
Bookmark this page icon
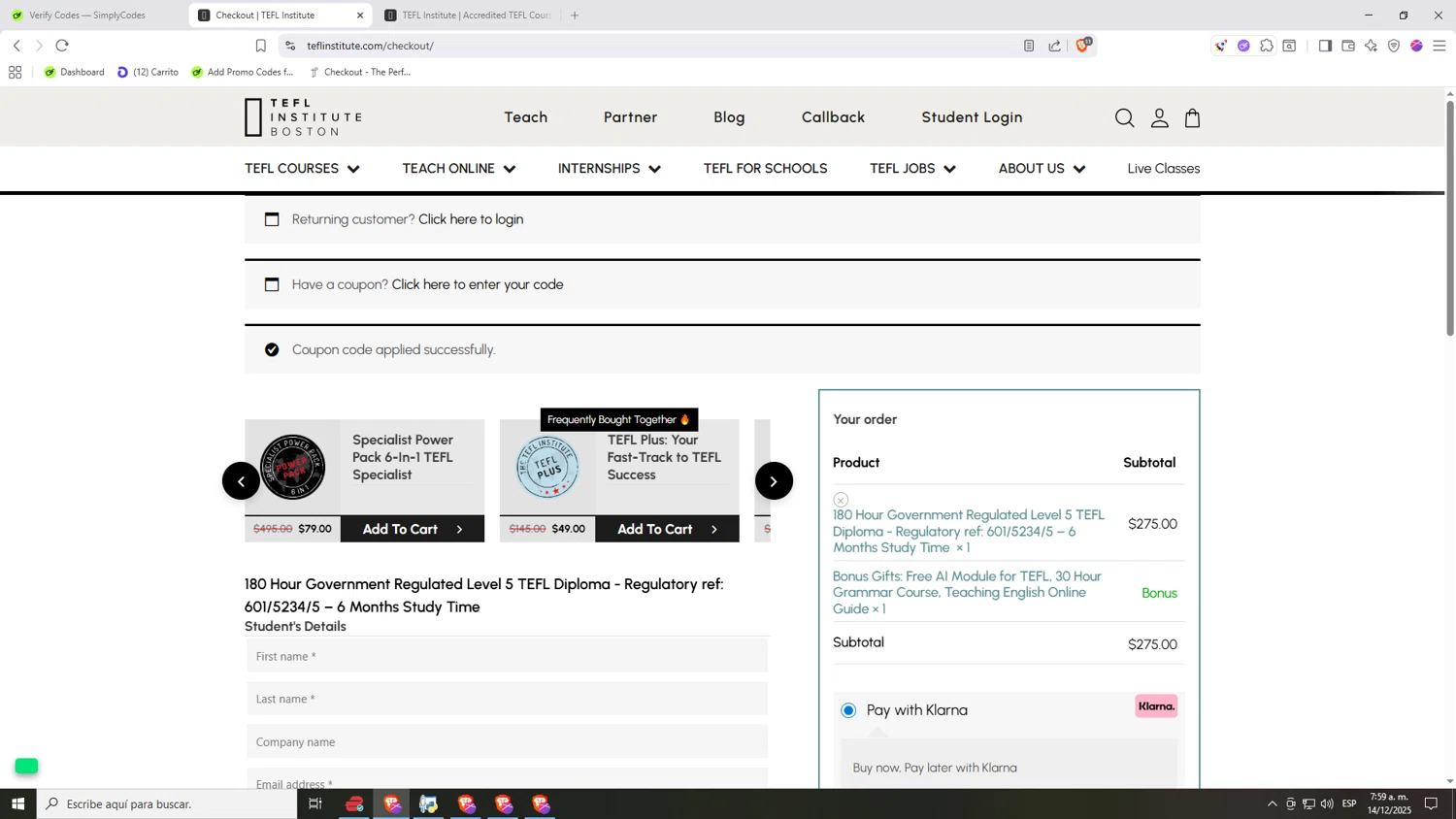tap(260, 46)
